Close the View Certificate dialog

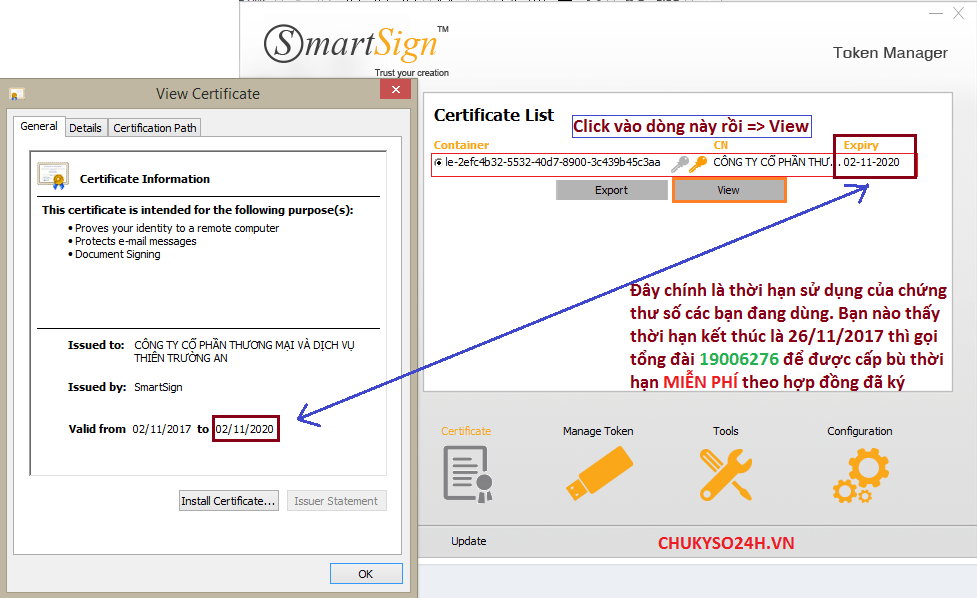(x=397, y=91)
